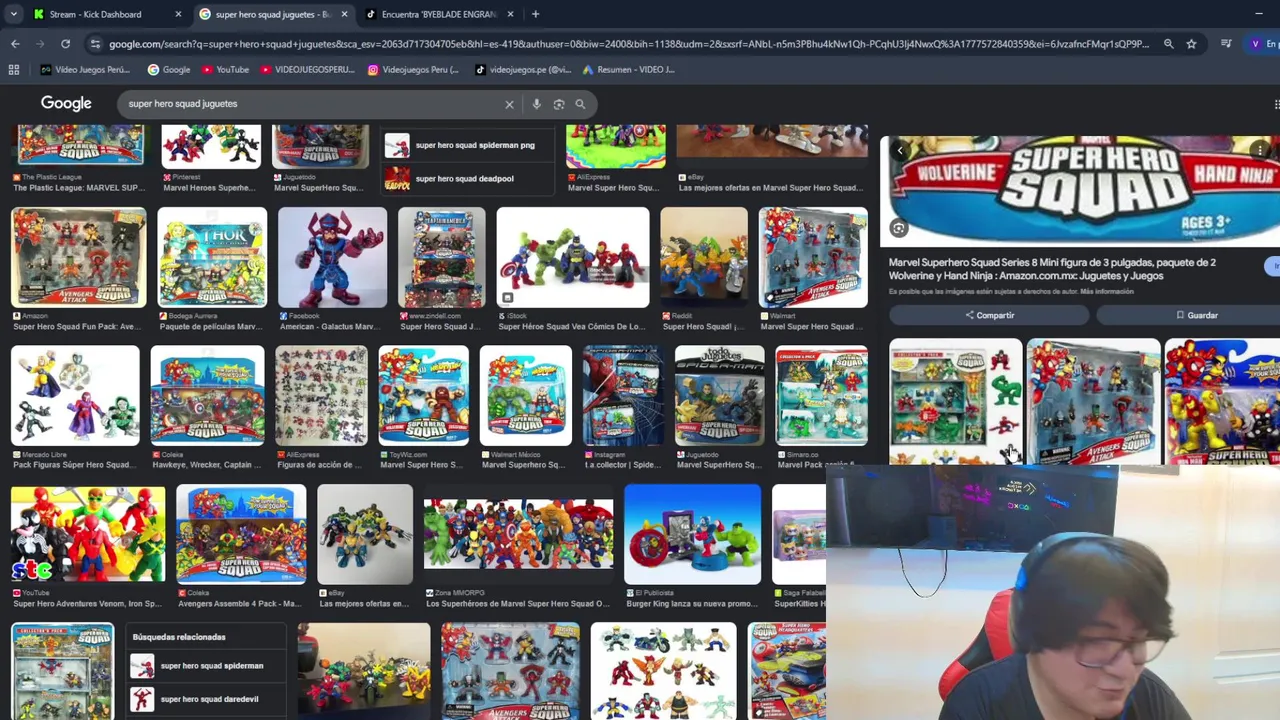
Task: Open the Mercado Libre Pack Figuras thumbnail
Action: click(x=75, y=396)
